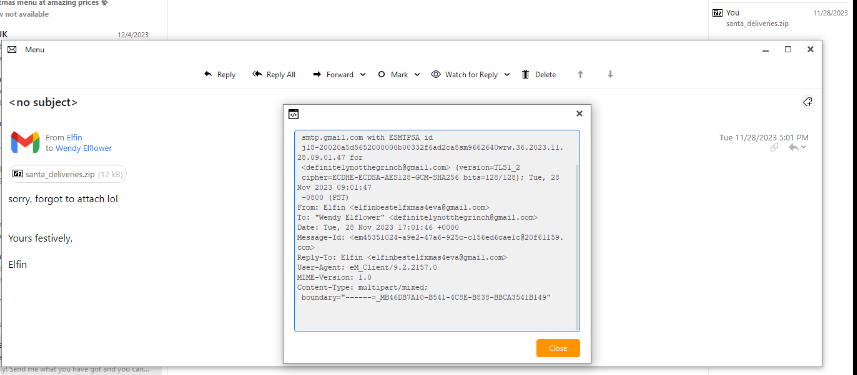Click the Delete trash button

tap(538, 74)
